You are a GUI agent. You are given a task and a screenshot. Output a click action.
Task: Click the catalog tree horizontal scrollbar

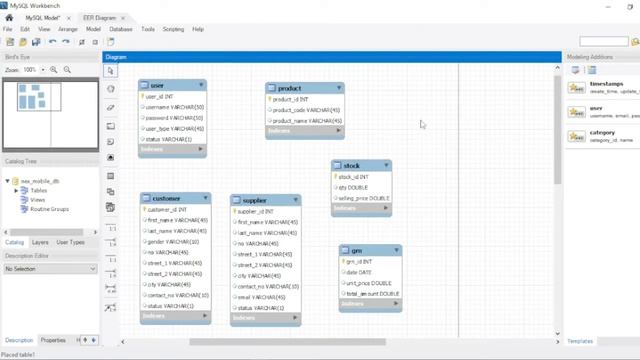pos(47,232)
